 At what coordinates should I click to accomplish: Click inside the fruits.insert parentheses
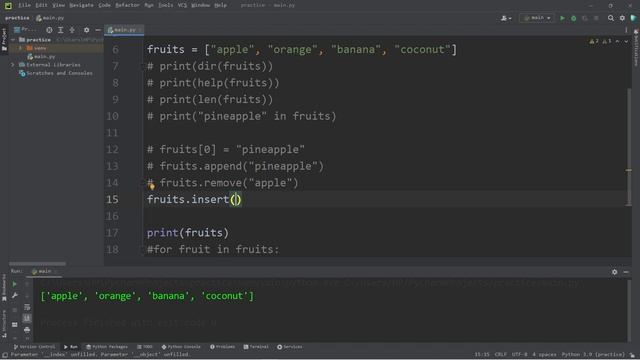click(236, 199)
